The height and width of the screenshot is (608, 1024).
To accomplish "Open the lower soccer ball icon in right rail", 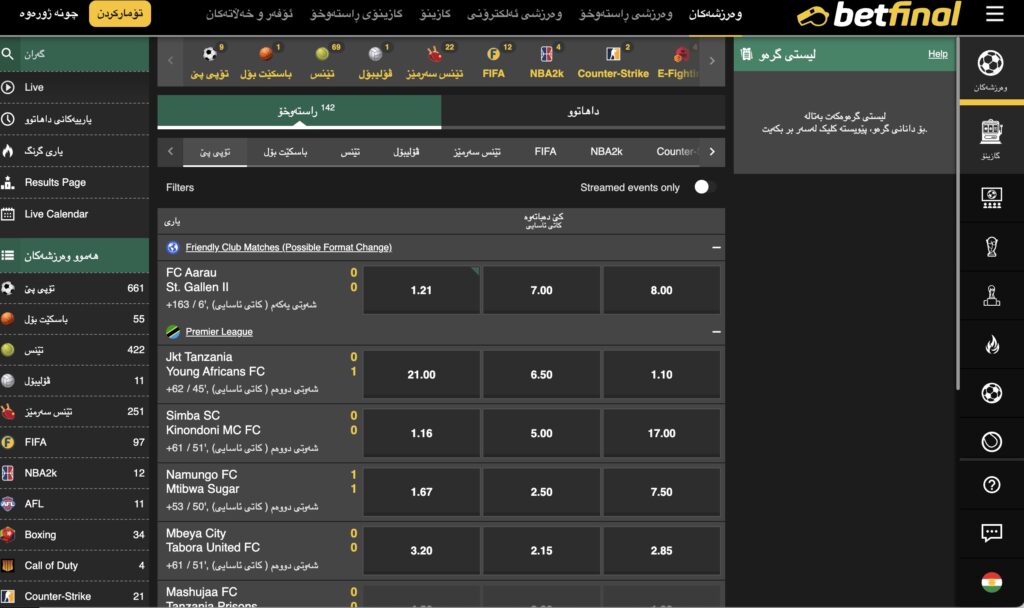I will (991, 393).
